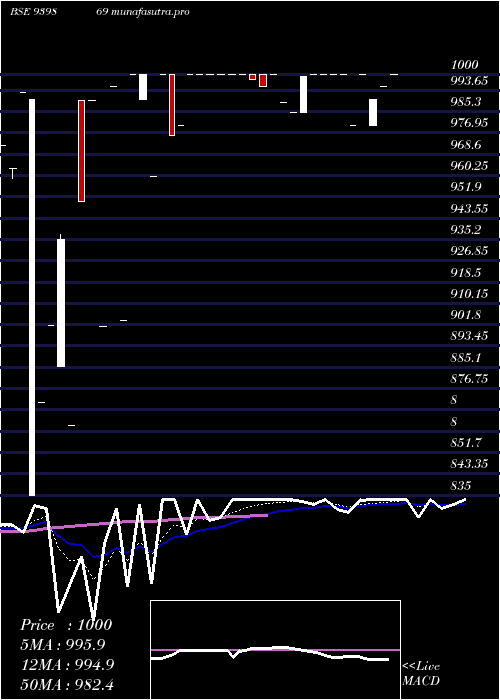The image size is (500, 700).
Task: Click the 910.15 price axis label
Action: coord(469,294)
